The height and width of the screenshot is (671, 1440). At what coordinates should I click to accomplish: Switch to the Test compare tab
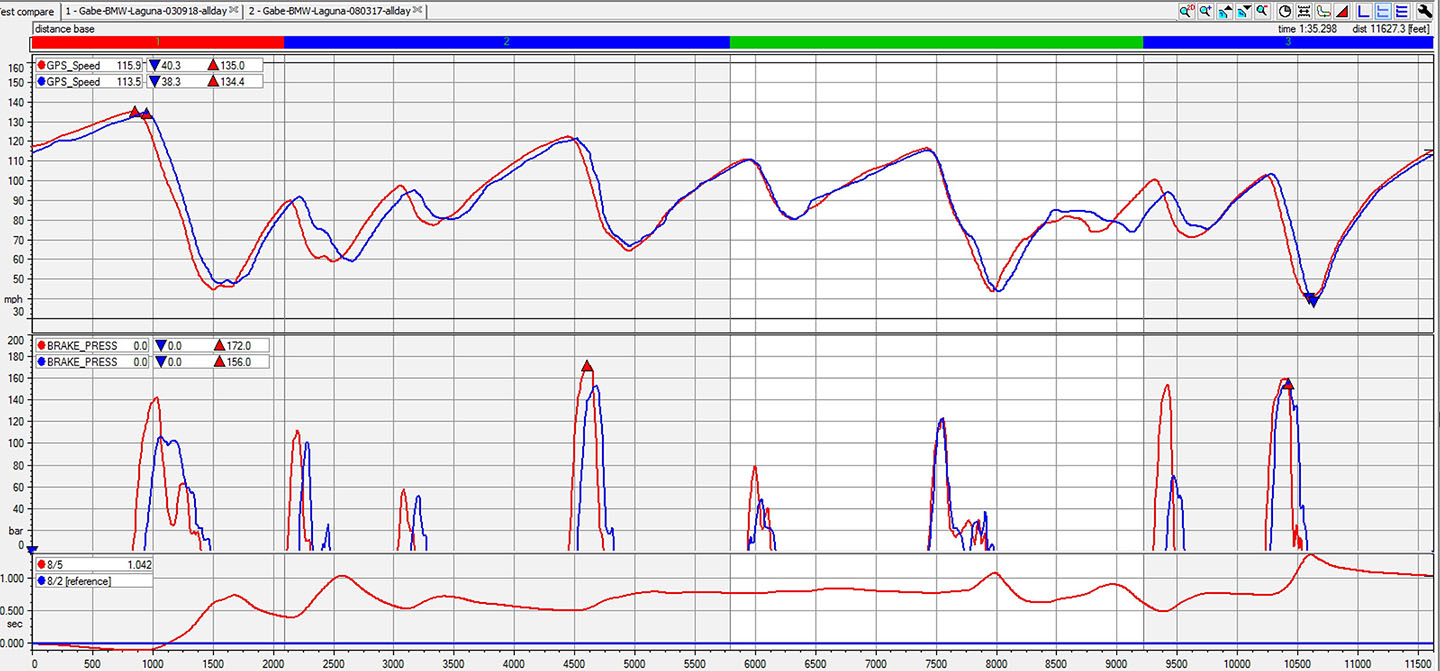[x=28, y=10]
